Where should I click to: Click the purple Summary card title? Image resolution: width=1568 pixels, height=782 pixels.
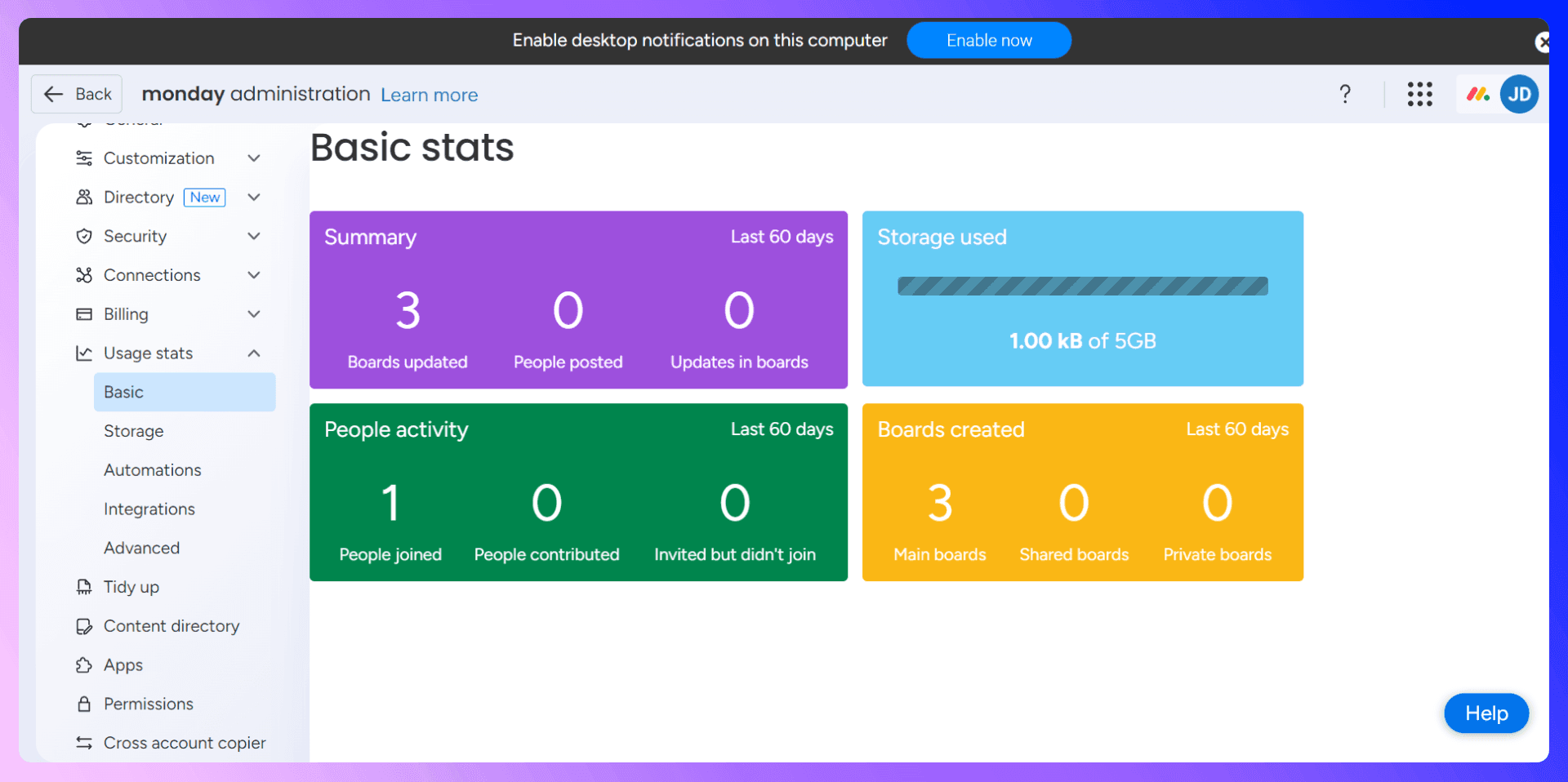tap(371, 238)
